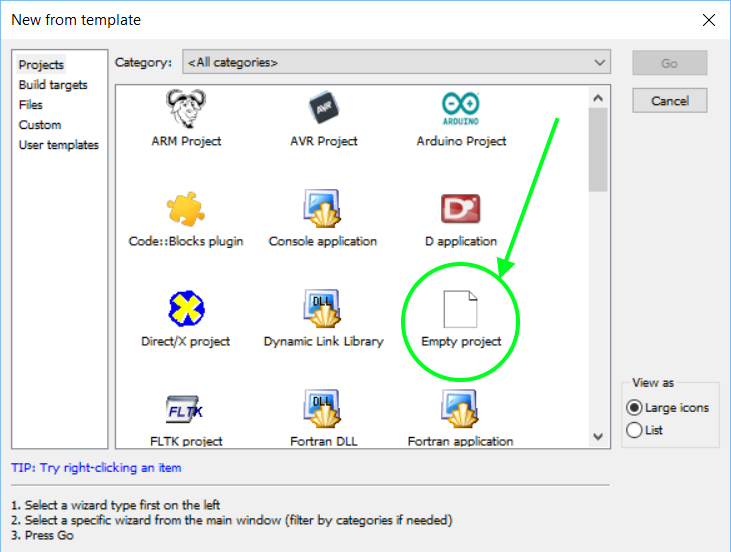731x552 pixels.
Task: Select the Code::Blocks plugin puzzle icon
Action: (x=186, y=209)
